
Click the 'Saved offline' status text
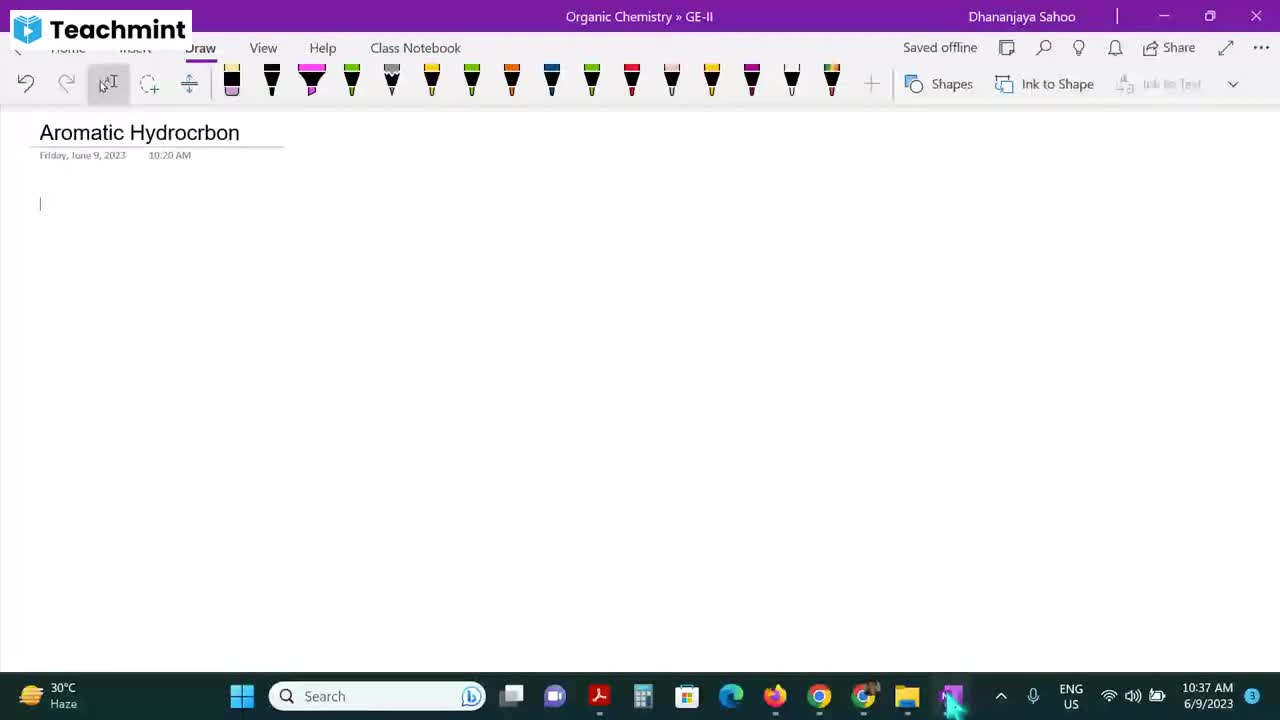point(940,48)
